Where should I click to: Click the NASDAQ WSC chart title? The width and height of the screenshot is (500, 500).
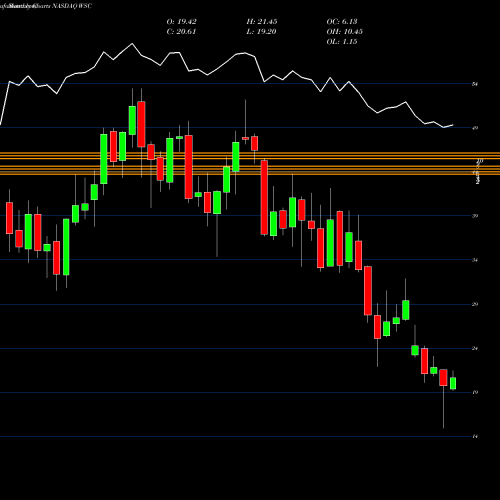point(72,6)
